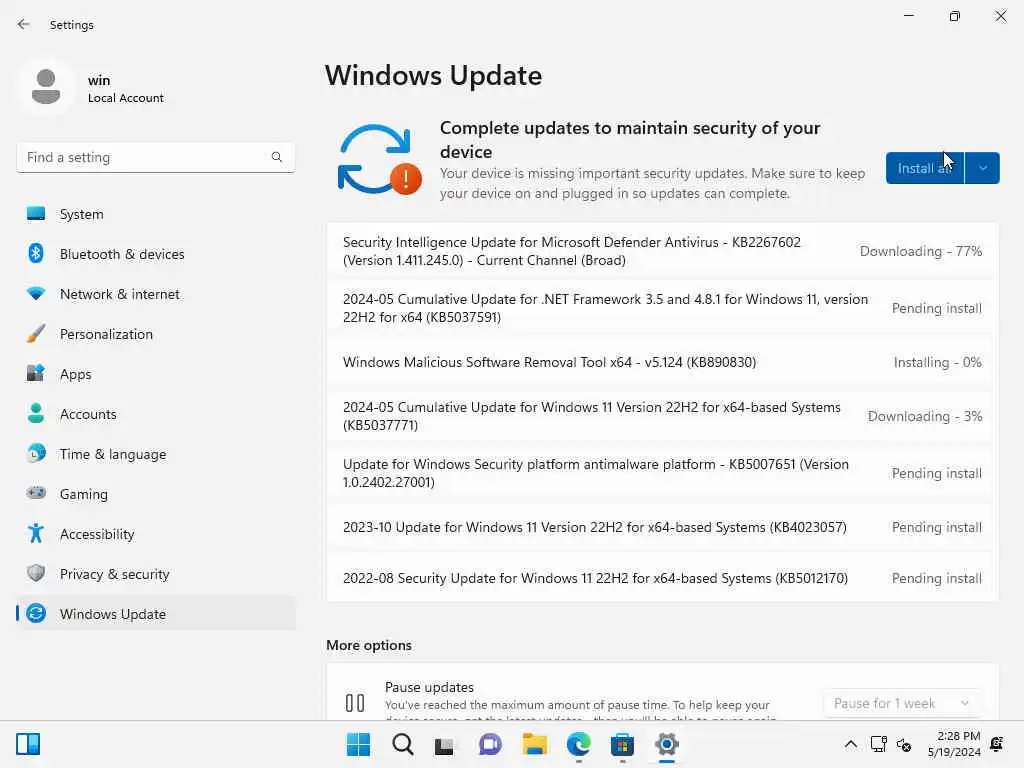The width and height of the screenshot is (1024, 768).
Task: Open Network & internet settings
Action: pyautogui.click(x=155, y=294)
